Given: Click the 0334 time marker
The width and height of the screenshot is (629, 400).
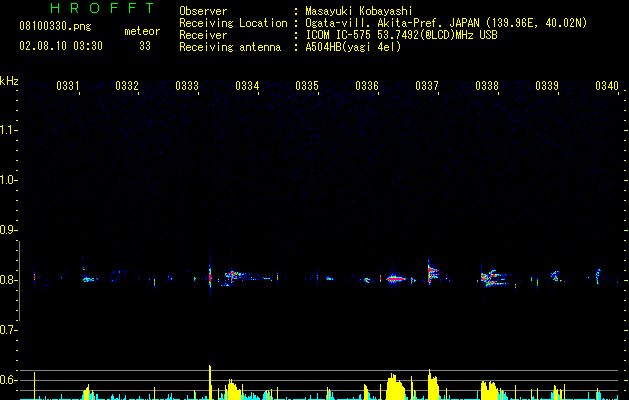Looking at the screenshot, I should coord(247,86).
